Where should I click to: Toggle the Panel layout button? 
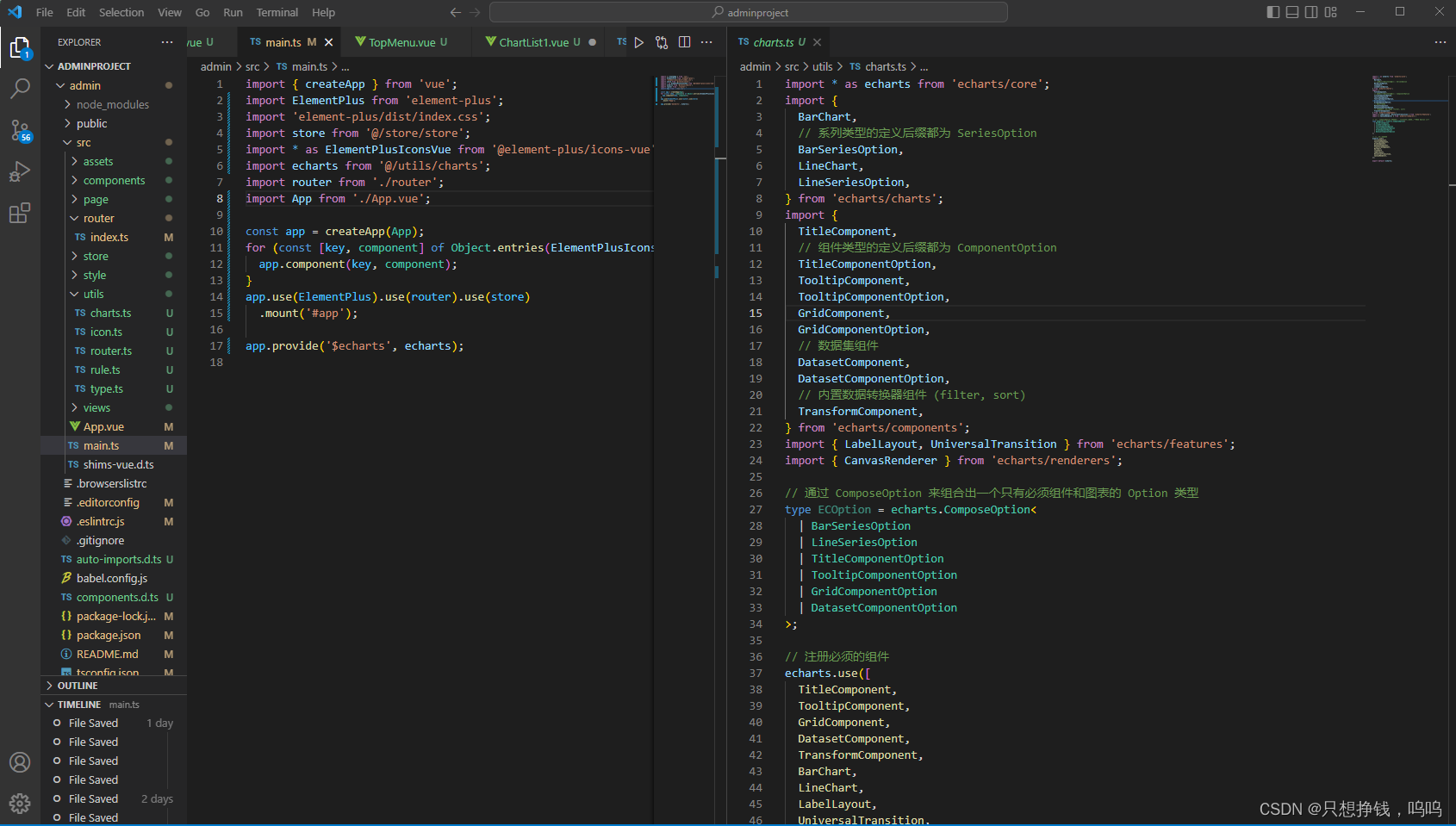point(1292,12)
